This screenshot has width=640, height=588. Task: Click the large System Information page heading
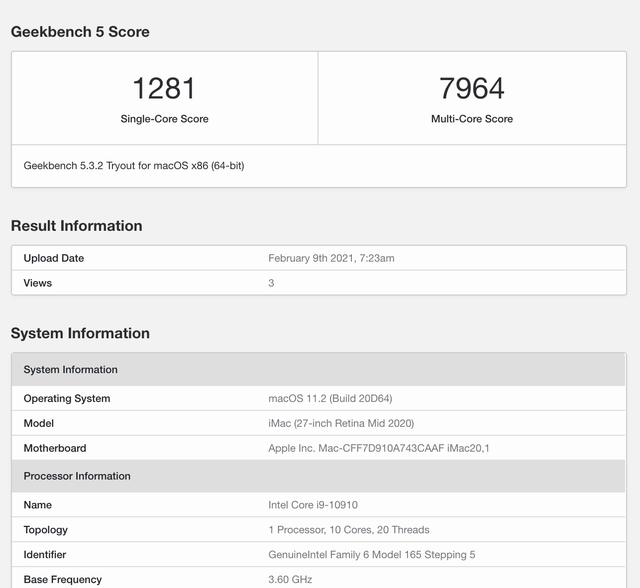pyautogui.click(x=80, y=333)
